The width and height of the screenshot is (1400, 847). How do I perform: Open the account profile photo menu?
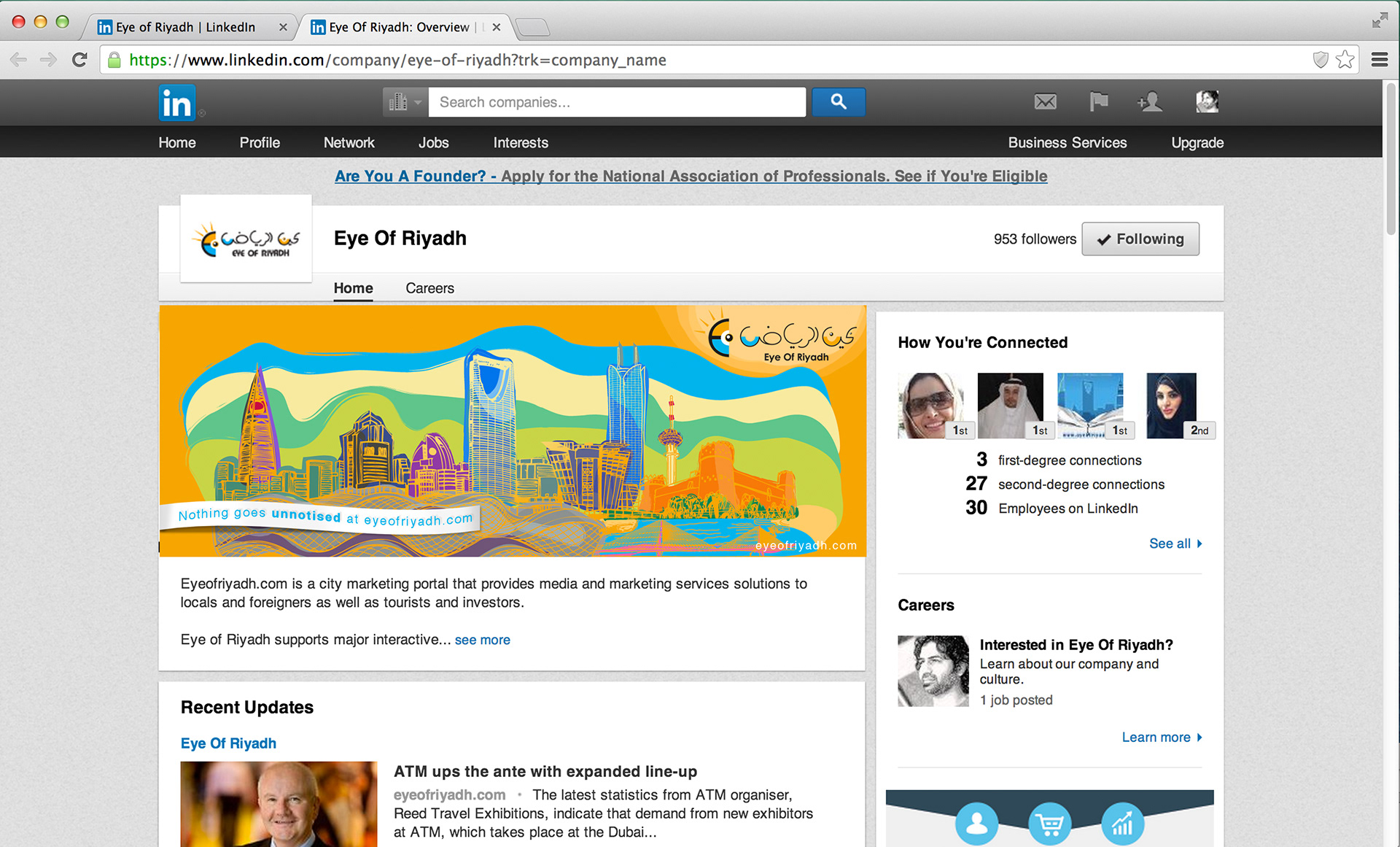click(x=1207, y=102)
